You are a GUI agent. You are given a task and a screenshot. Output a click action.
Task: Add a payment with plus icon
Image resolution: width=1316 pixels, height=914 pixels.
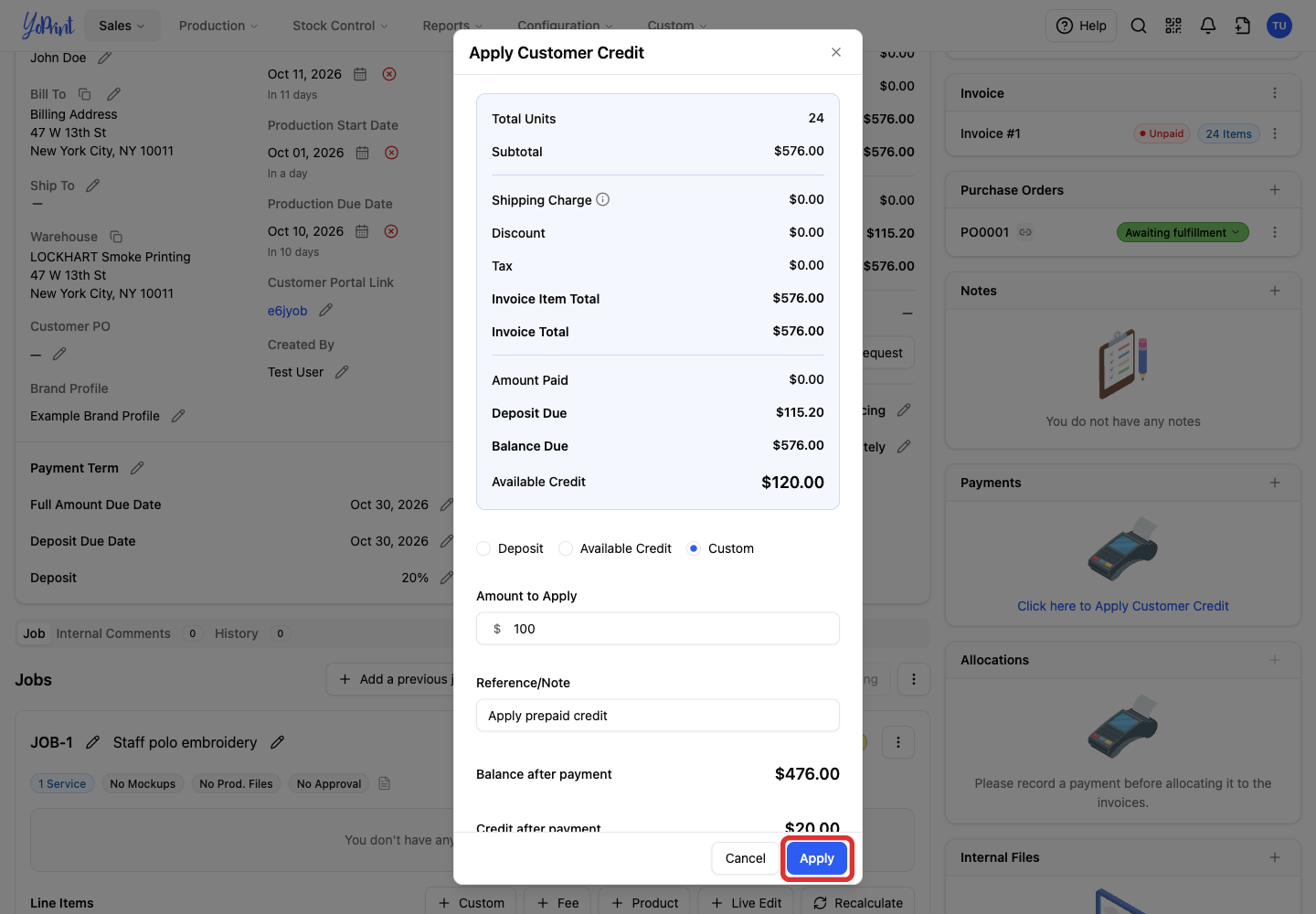click(x=1275, y=483)
